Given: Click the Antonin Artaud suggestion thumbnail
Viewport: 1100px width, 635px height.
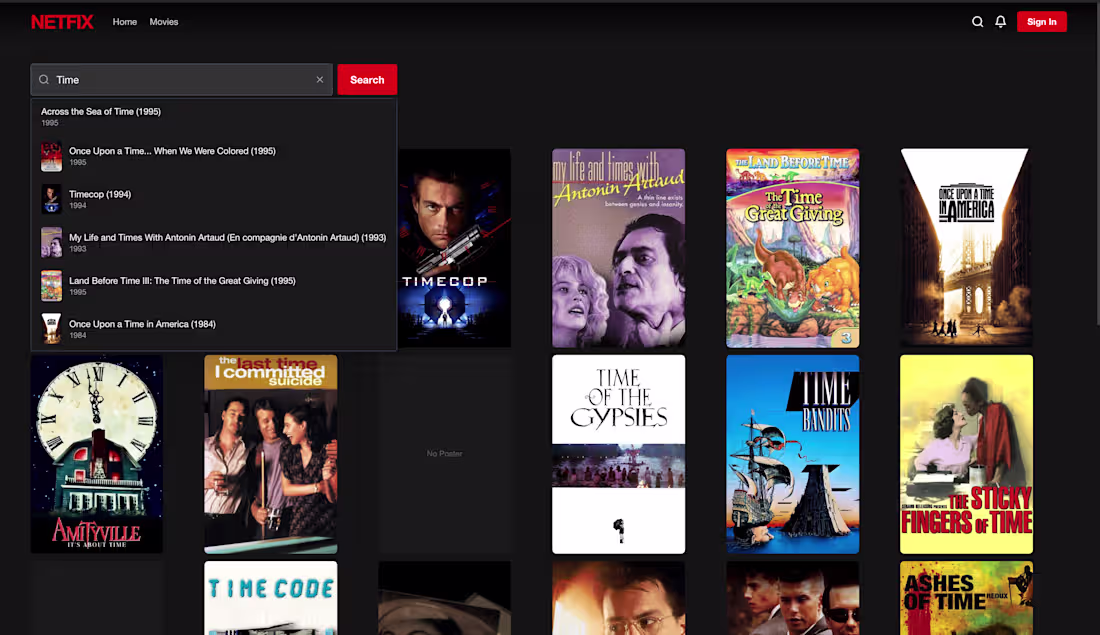Looking at the screenshot, I should pyautogui.click(x=51, y=243).
